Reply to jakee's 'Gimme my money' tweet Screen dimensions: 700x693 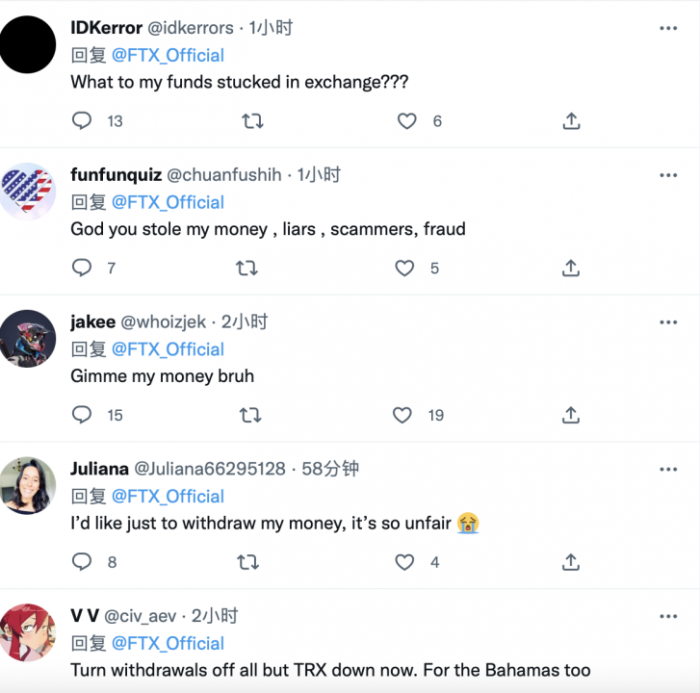coord(82,415)
